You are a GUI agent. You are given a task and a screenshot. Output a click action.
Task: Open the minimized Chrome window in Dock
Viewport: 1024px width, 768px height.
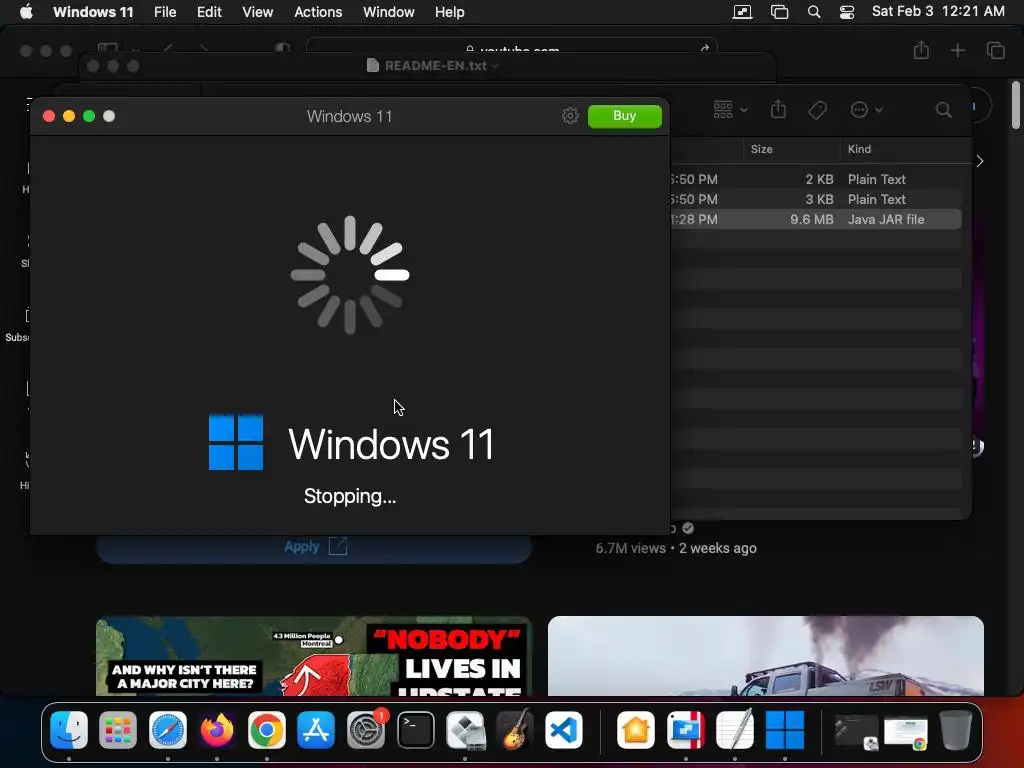click(906, 733)
